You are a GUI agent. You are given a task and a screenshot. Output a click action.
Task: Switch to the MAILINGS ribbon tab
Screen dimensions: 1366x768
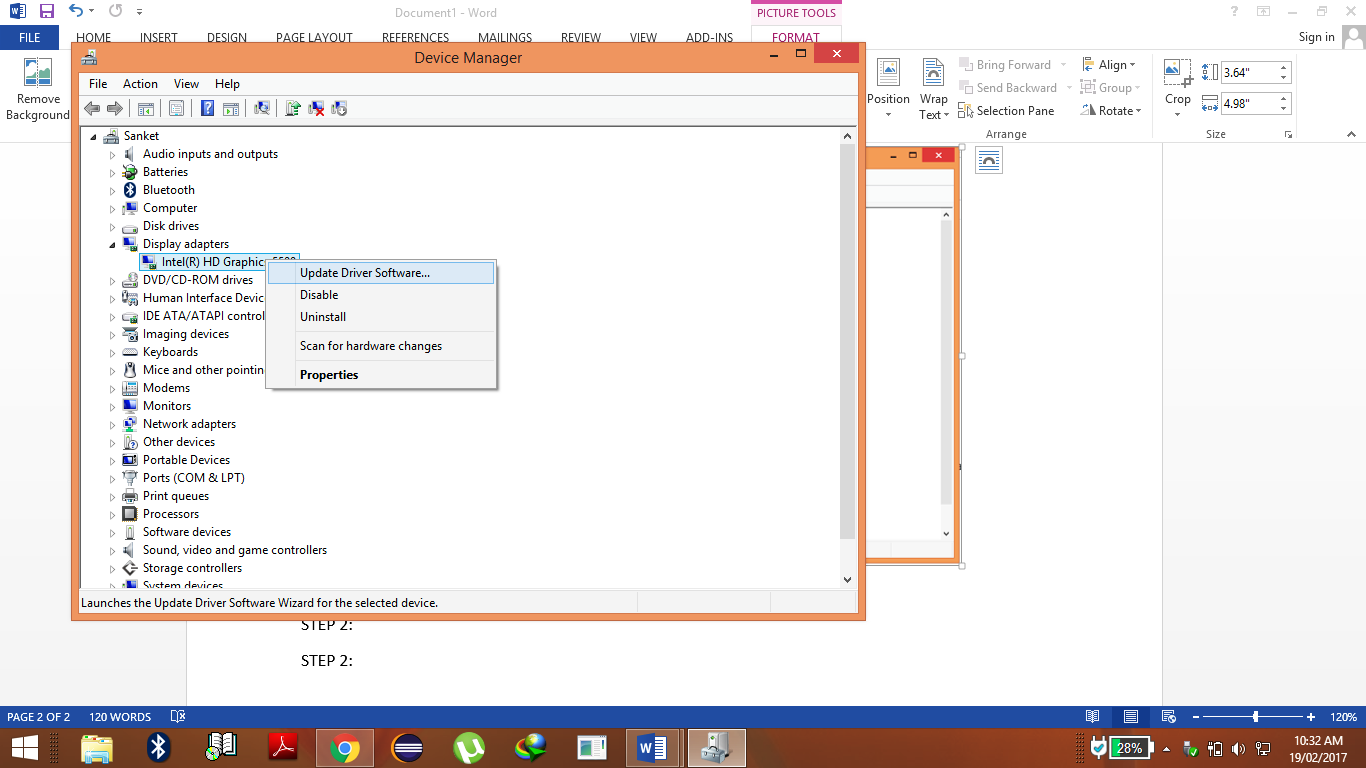tap(505, 38)
